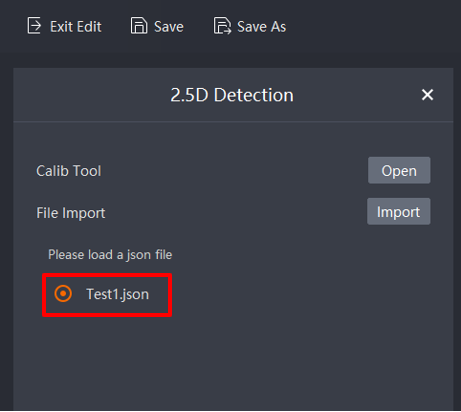Select the Test1.json radio button
Image resolution: width=461 pixels, height=412 pixels.
tap(63, 294)
